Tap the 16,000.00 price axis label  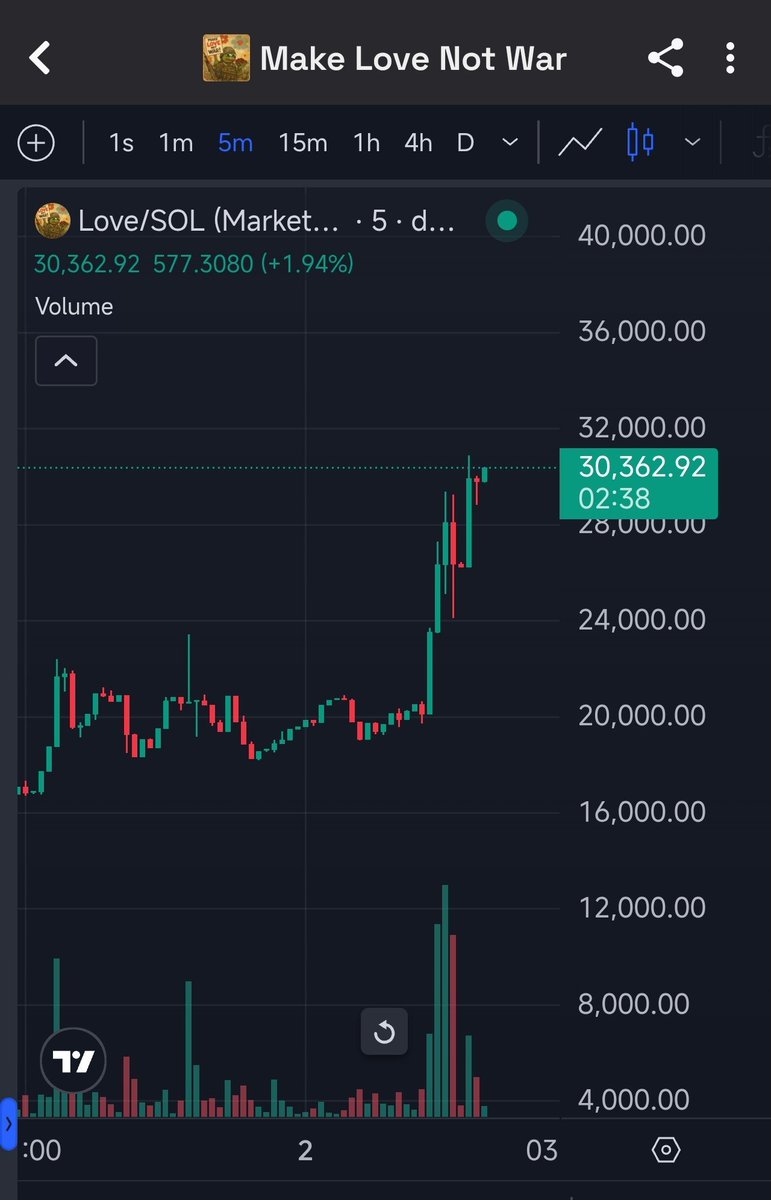(642, 812)
